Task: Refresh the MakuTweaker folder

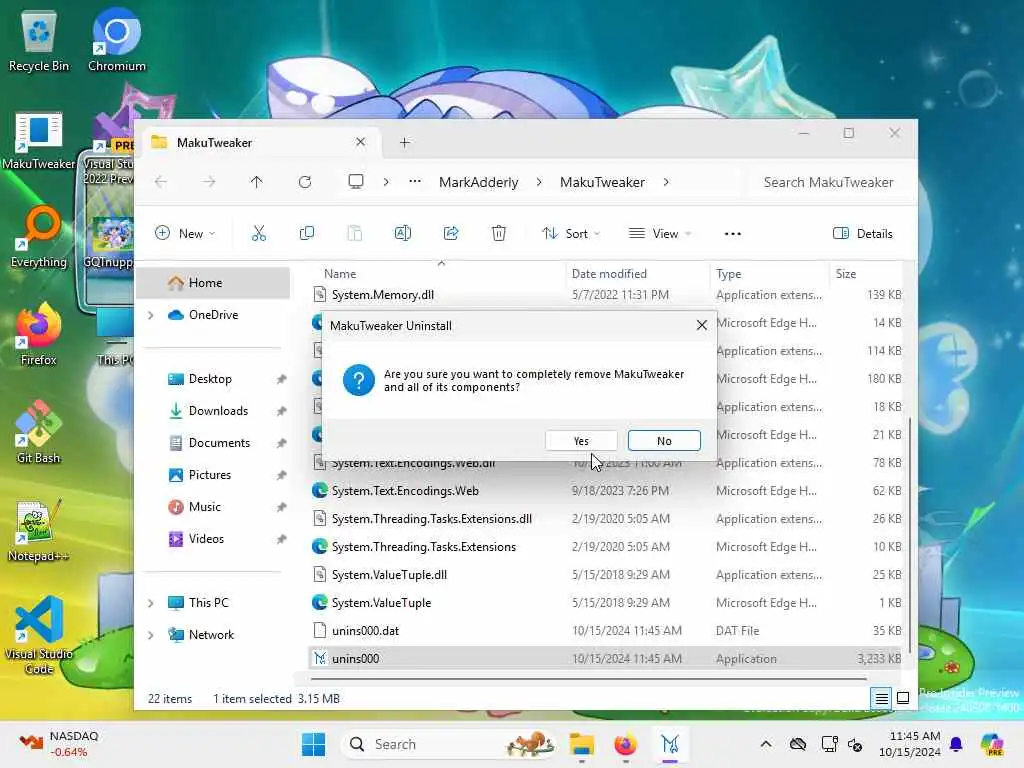Action: click(x=305, y=182)
